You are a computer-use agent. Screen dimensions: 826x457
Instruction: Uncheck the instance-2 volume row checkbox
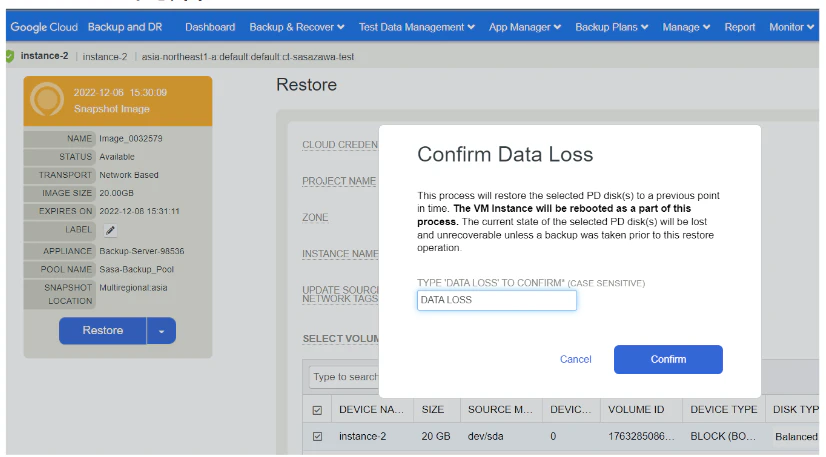tap(317, 436)
